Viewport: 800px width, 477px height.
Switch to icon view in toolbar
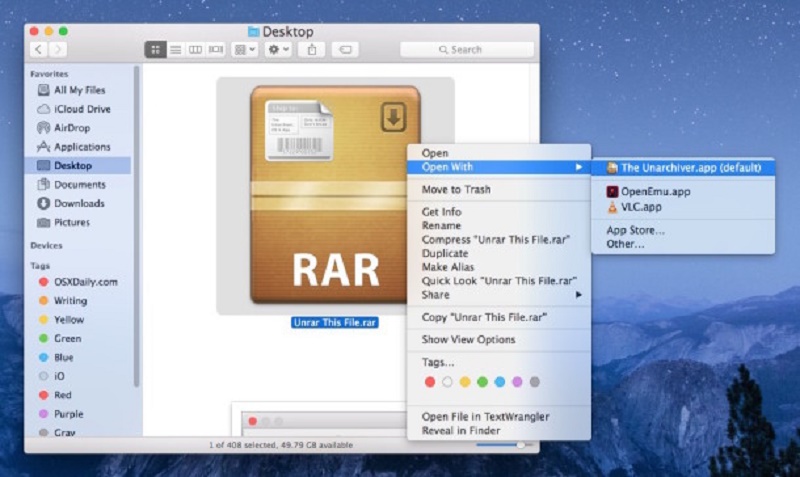155,49
